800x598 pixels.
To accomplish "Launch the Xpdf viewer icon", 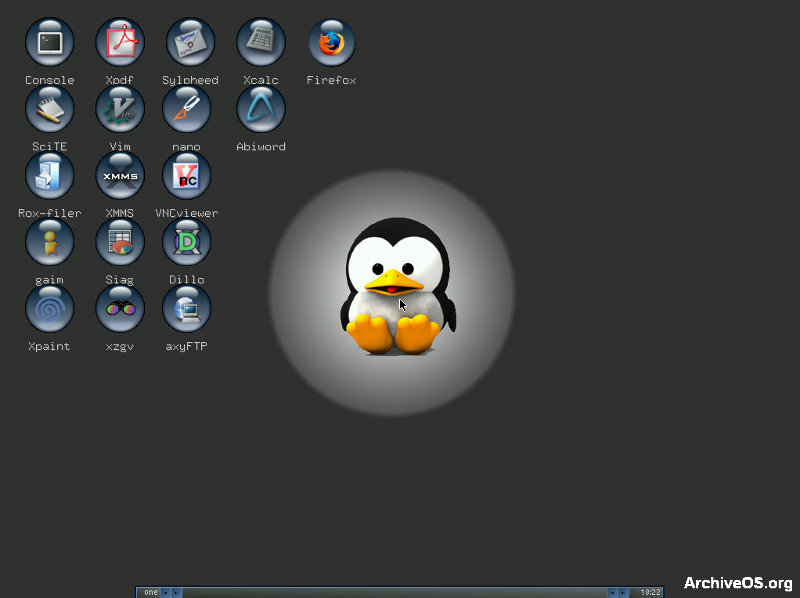I will pyautogui.click(x=120, y=42).
